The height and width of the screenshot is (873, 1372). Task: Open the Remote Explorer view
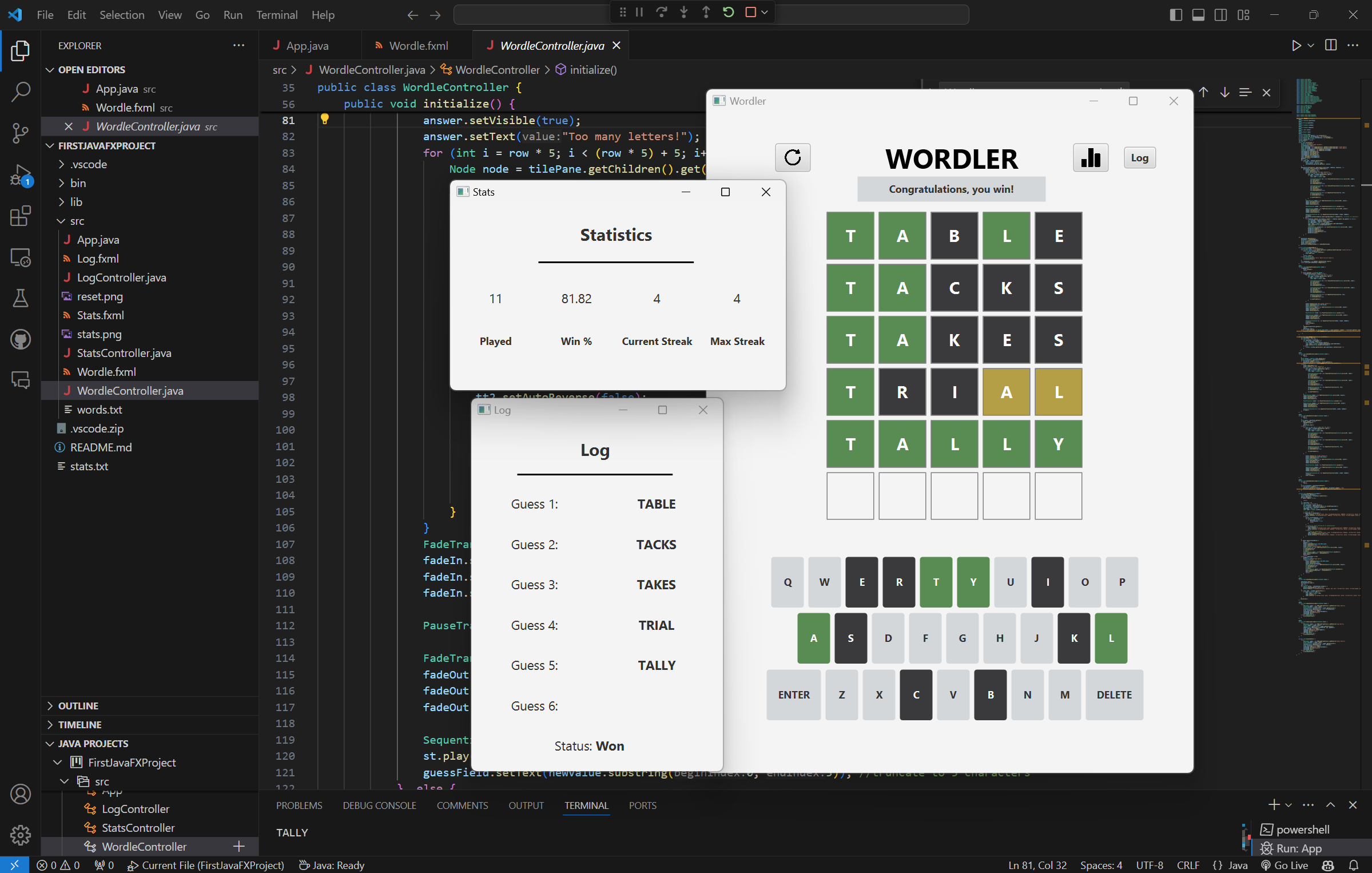[21, 257]
